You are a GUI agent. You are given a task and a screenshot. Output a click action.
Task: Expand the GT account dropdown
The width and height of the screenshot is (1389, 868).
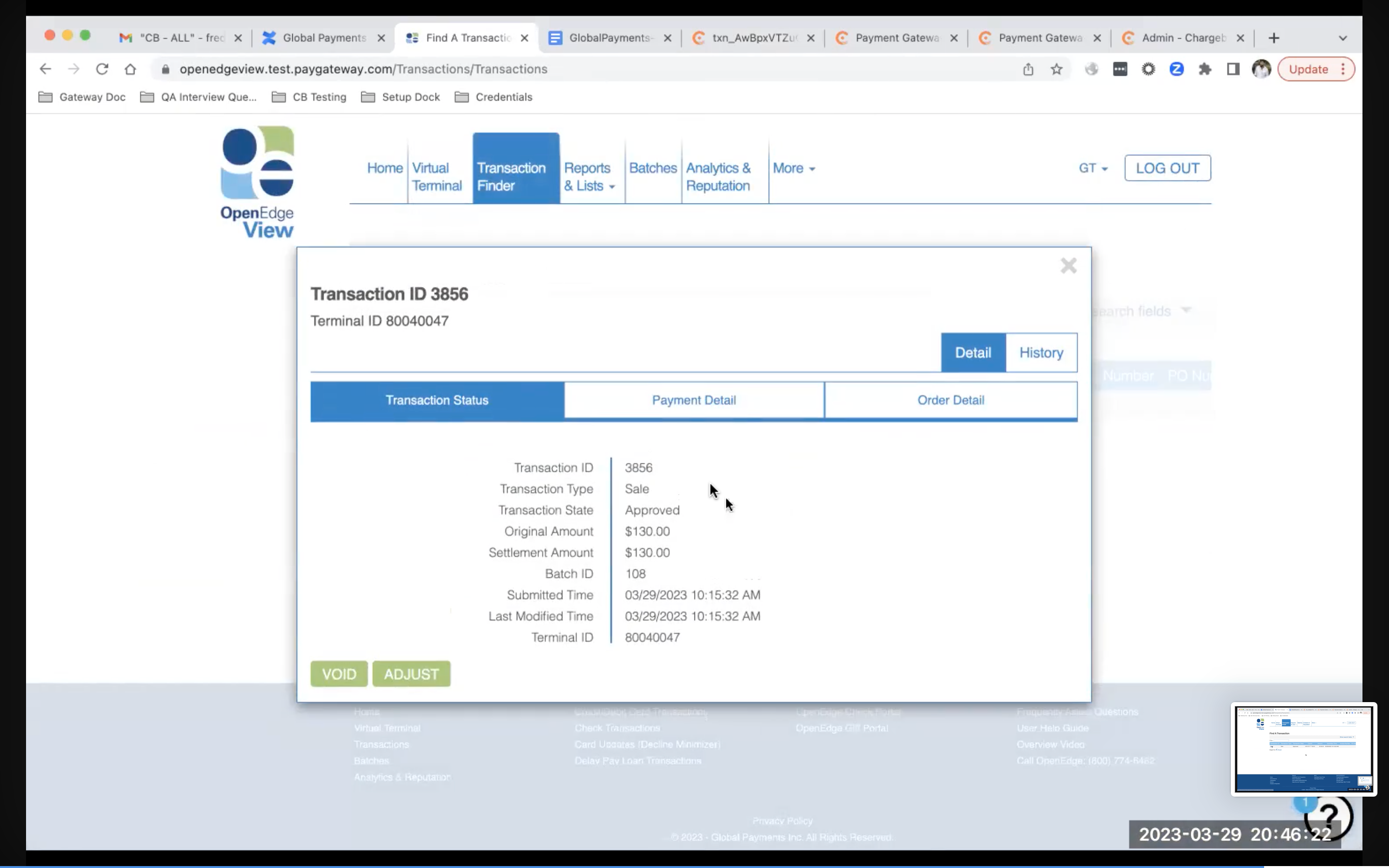[1093, 168]
